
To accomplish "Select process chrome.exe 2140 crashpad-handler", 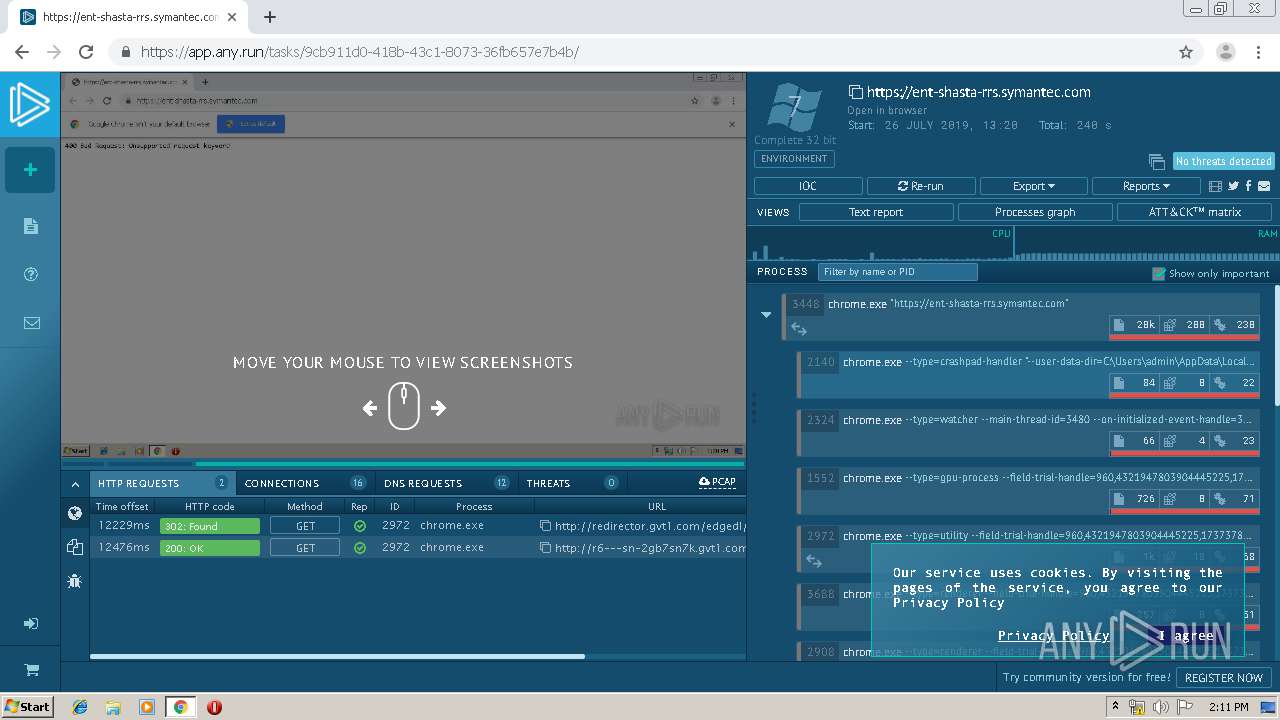I will coord(1028,374).
